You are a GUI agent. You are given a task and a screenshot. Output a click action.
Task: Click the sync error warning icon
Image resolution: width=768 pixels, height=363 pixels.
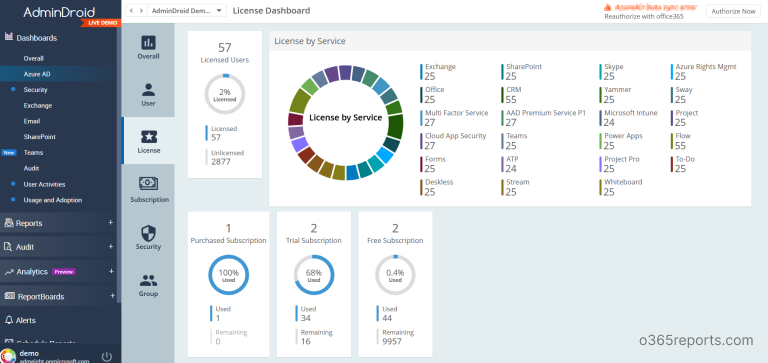608,7
